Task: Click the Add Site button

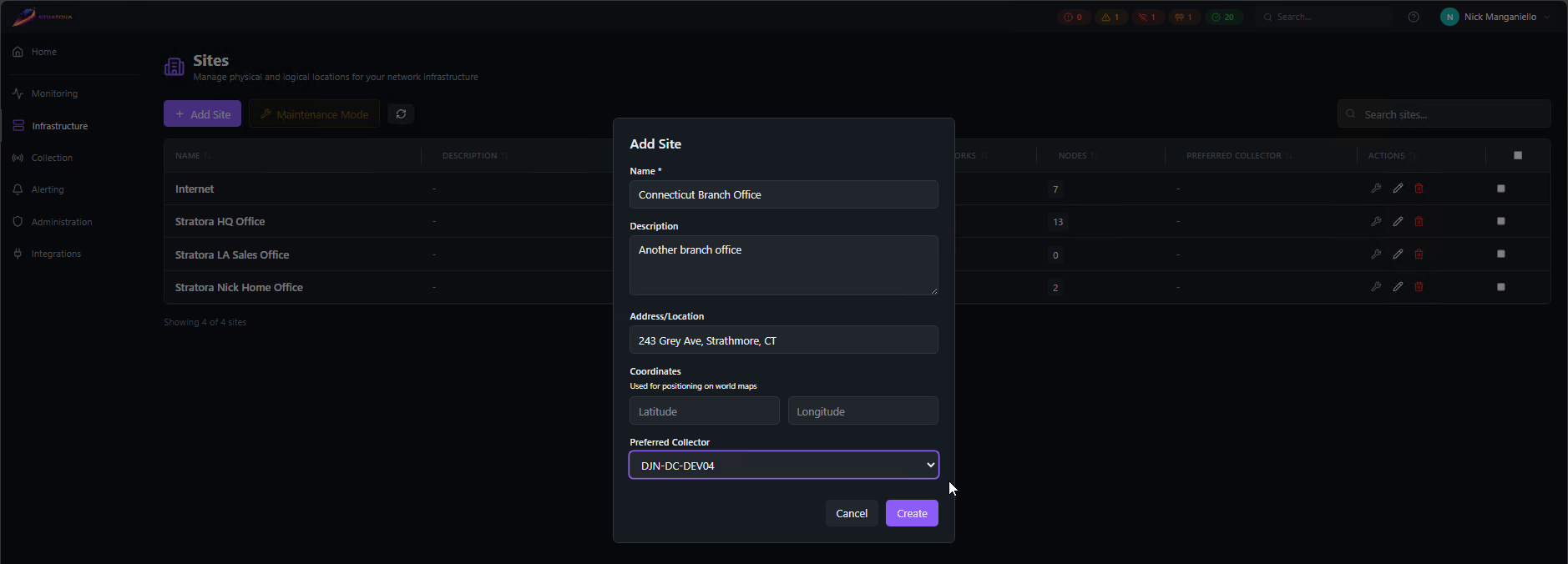Action: 202,113
